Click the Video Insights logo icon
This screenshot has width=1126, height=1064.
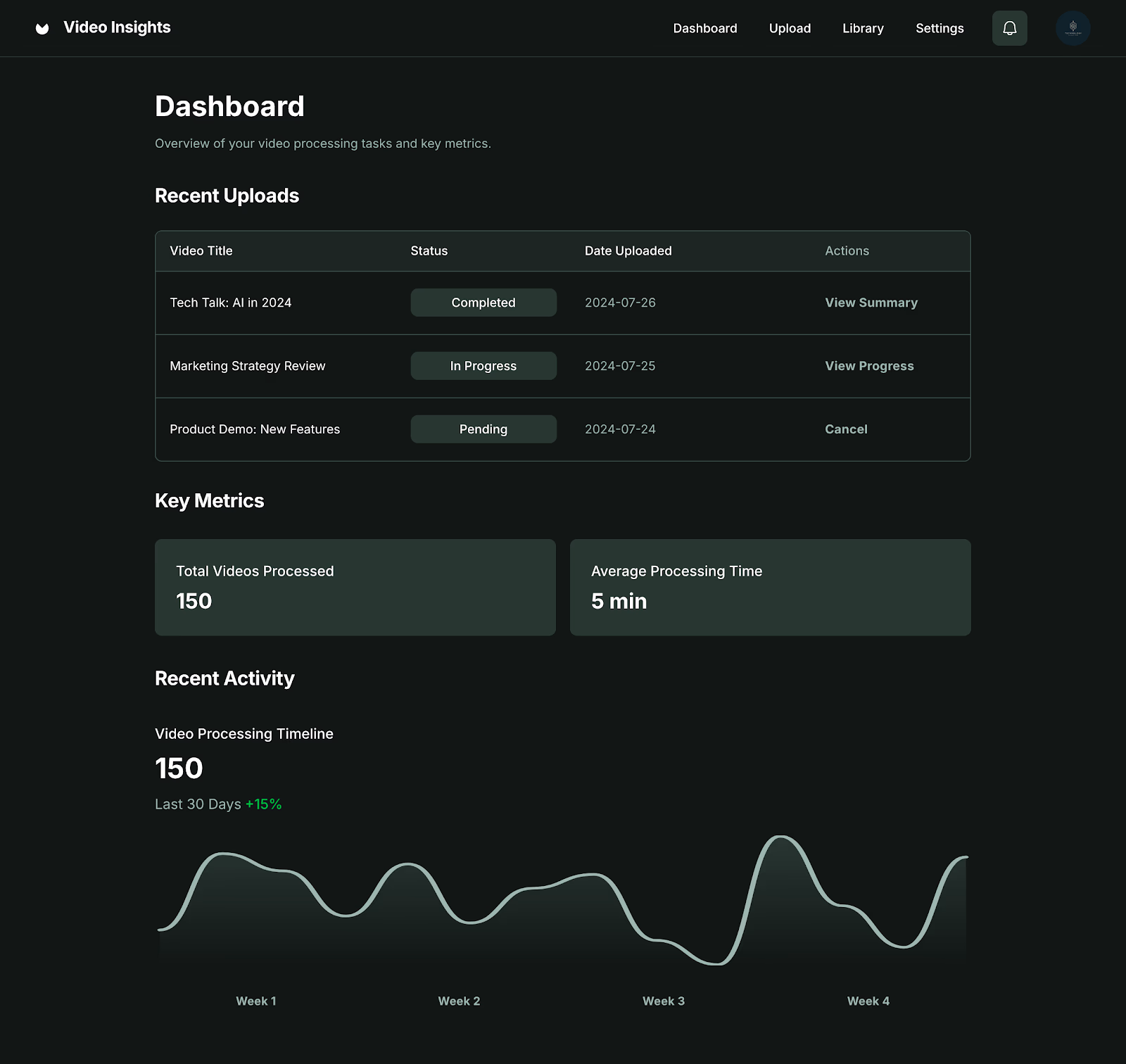[42, 28]
